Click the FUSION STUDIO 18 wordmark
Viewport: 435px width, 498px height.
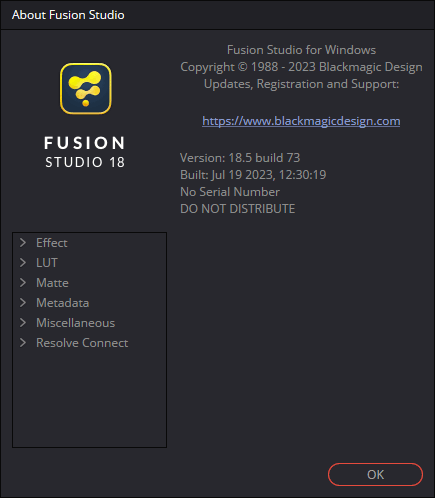point(85,152)
